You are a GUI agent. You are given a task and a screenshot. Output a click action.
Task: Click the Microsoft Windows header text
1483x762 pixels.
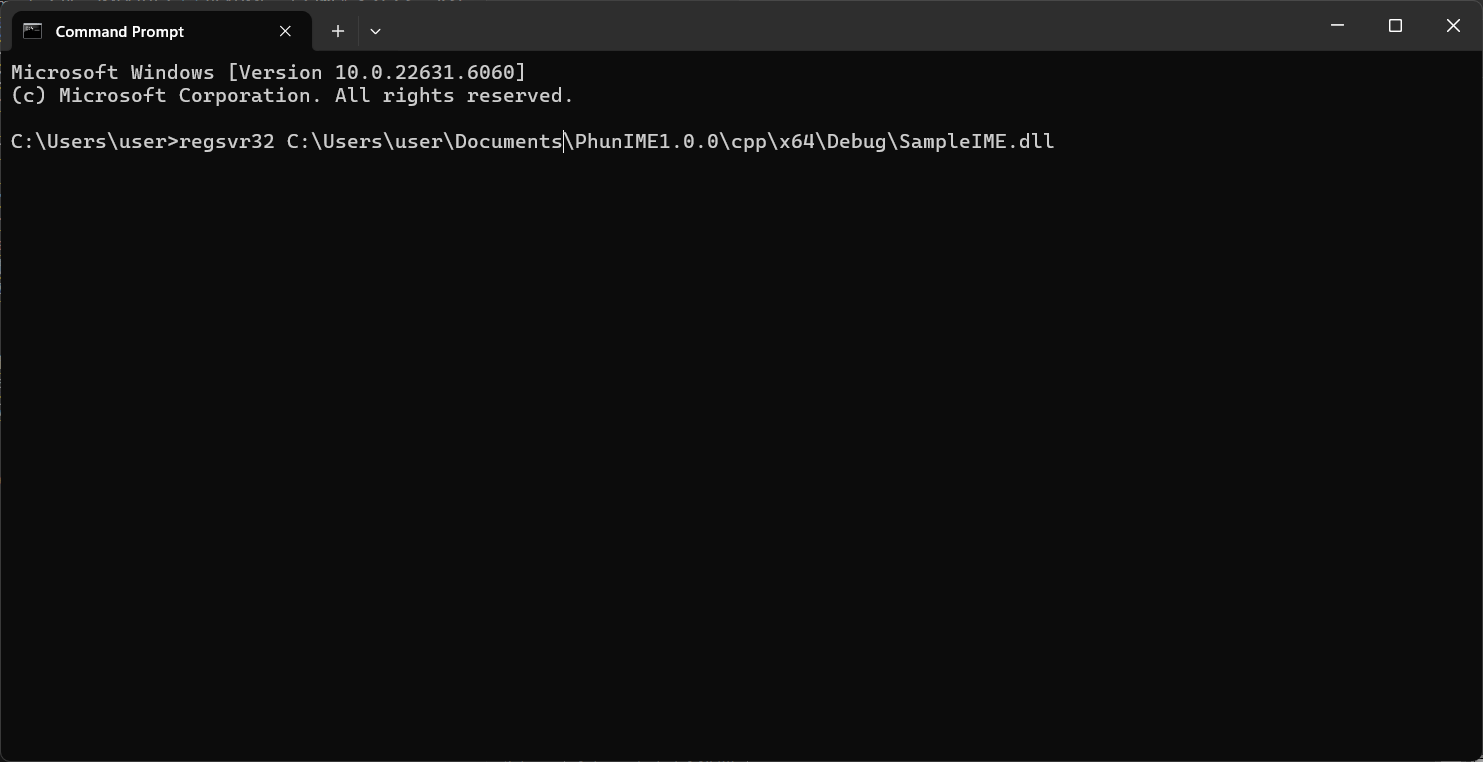[x=112, y=73]
